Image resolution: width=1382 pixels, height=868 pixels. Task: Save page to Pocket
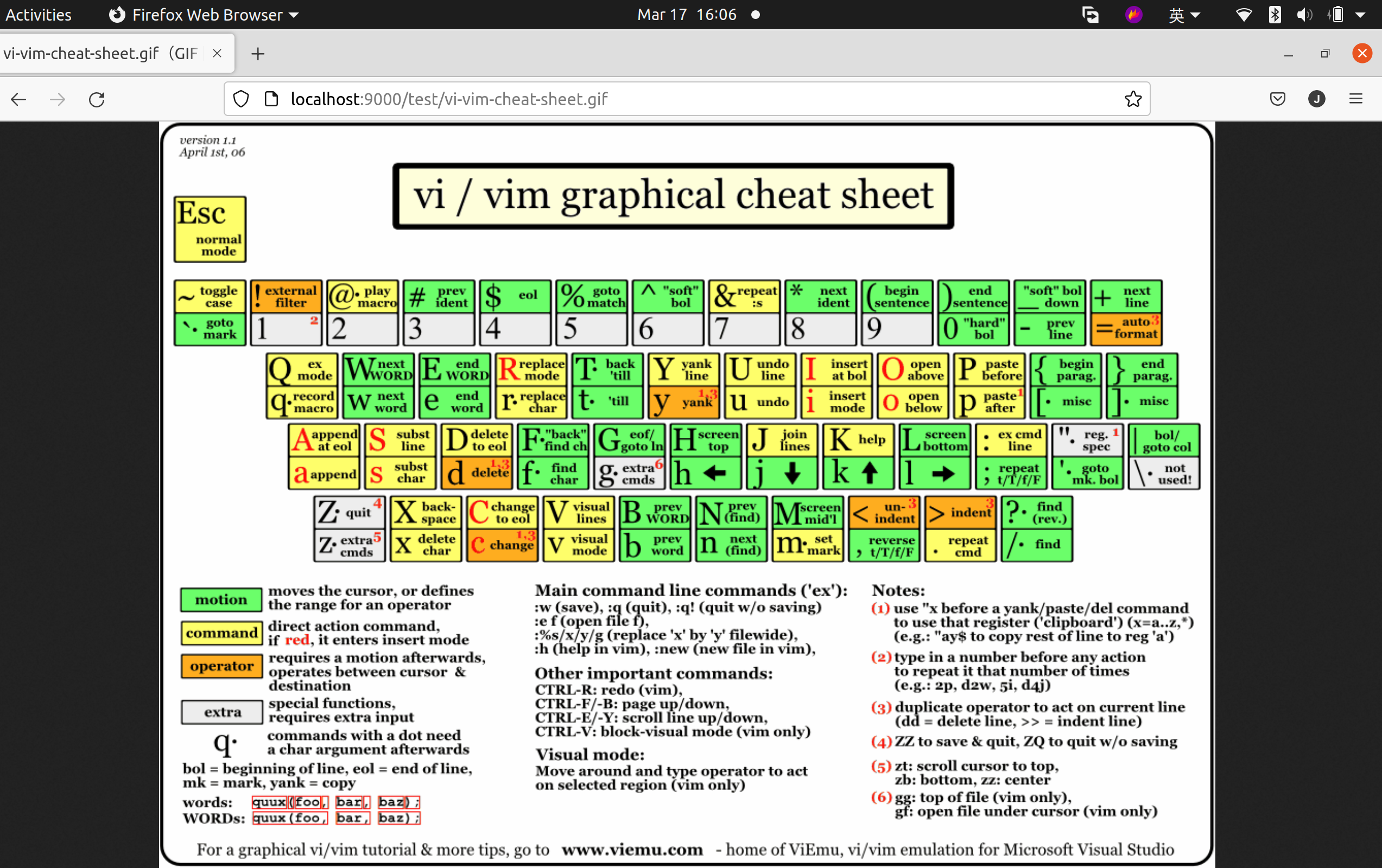pyautogui.click(x=1278, y=99)
